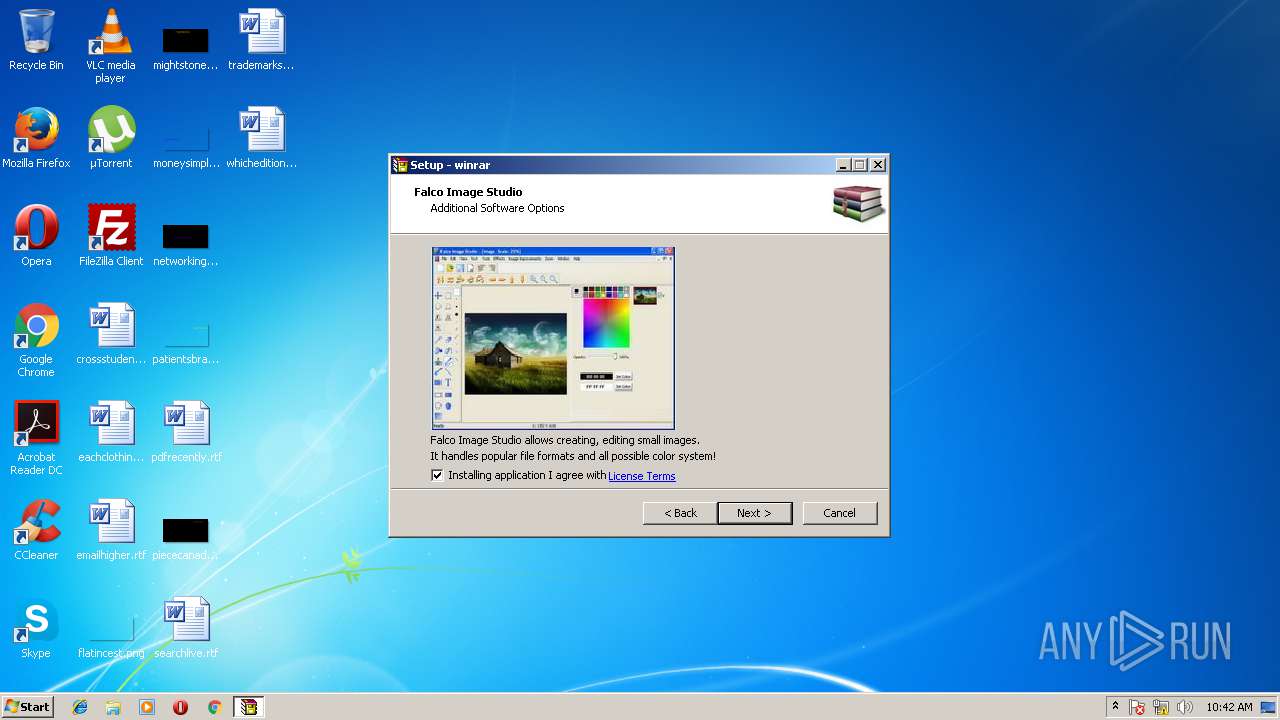This screenshot has height=720, width=1280.
Task: Select the emailhigher.rtf file icon
Action: (111, 530)
